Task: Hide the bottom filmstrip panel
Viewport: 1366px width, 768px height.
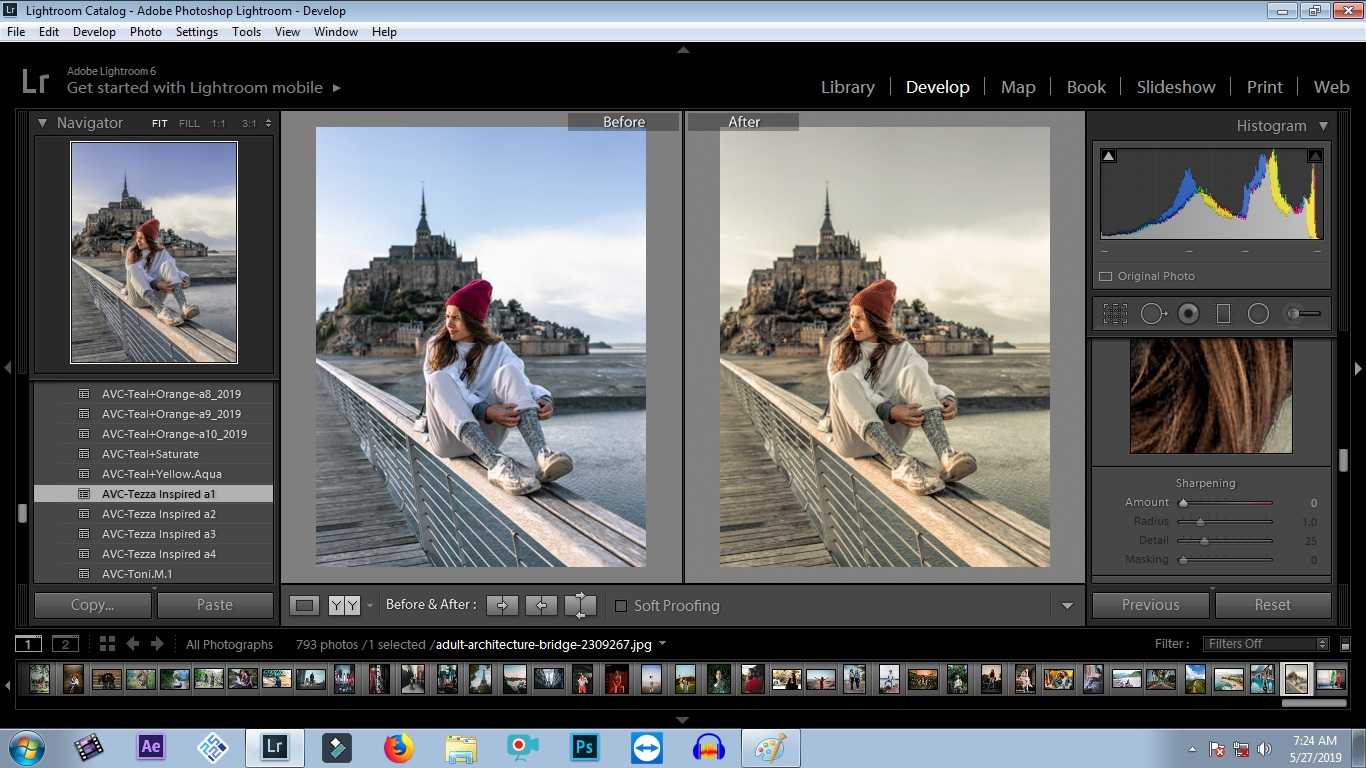Action: coord(683,720)
